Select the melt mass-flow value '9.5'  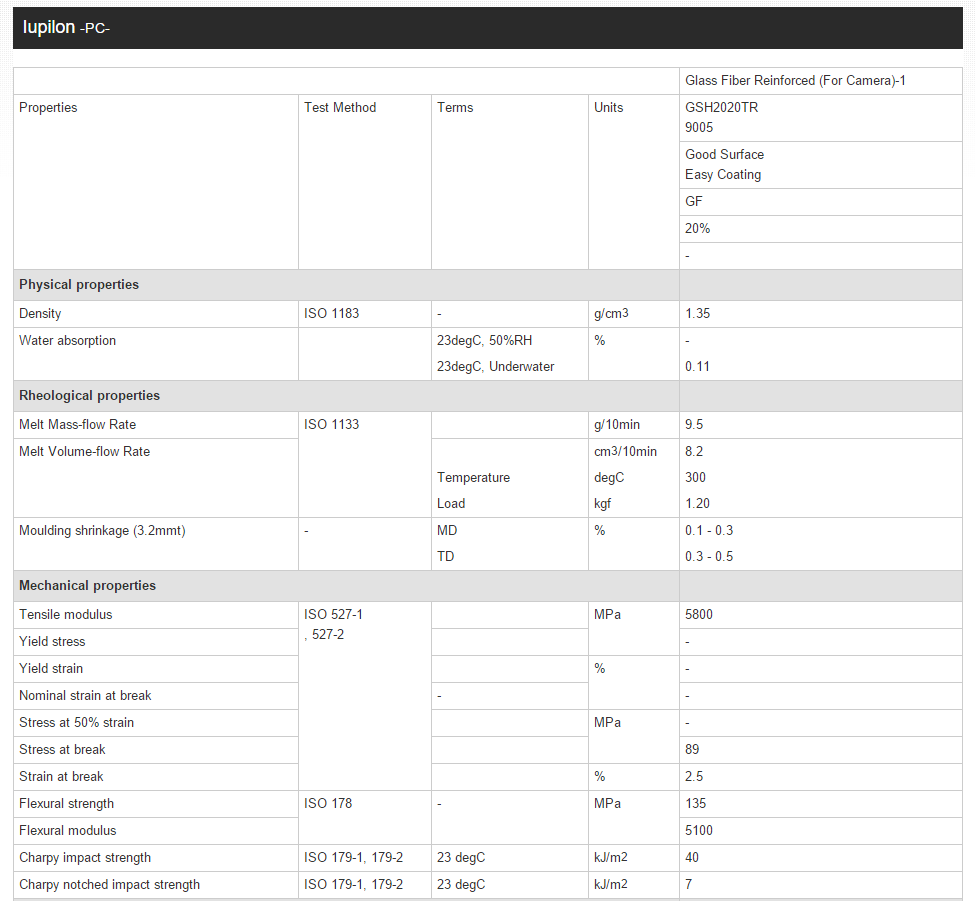click(694, 425)
